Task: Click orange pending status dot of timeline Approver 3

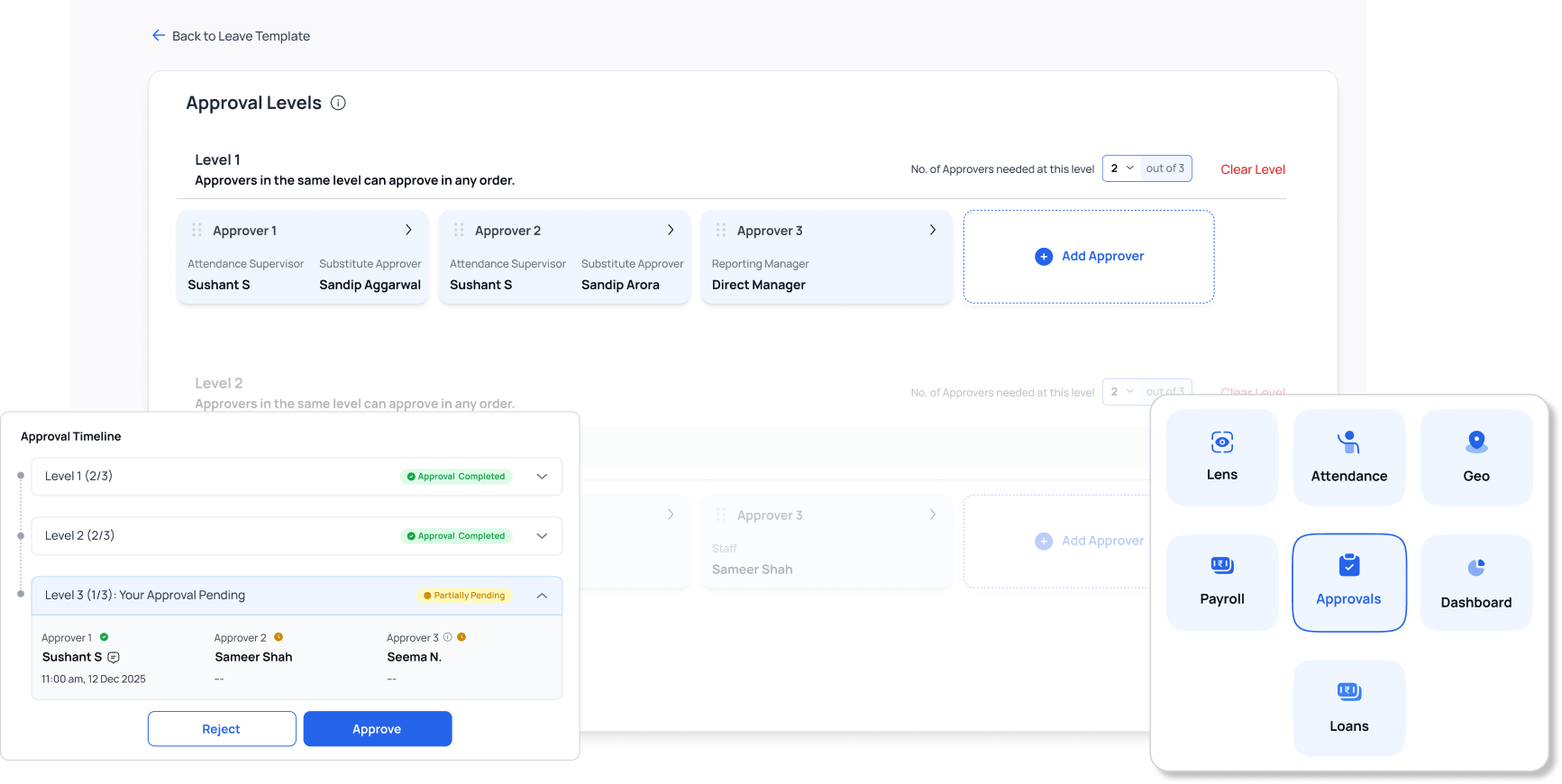Action: pyautogui.click(x=461, y=637)
